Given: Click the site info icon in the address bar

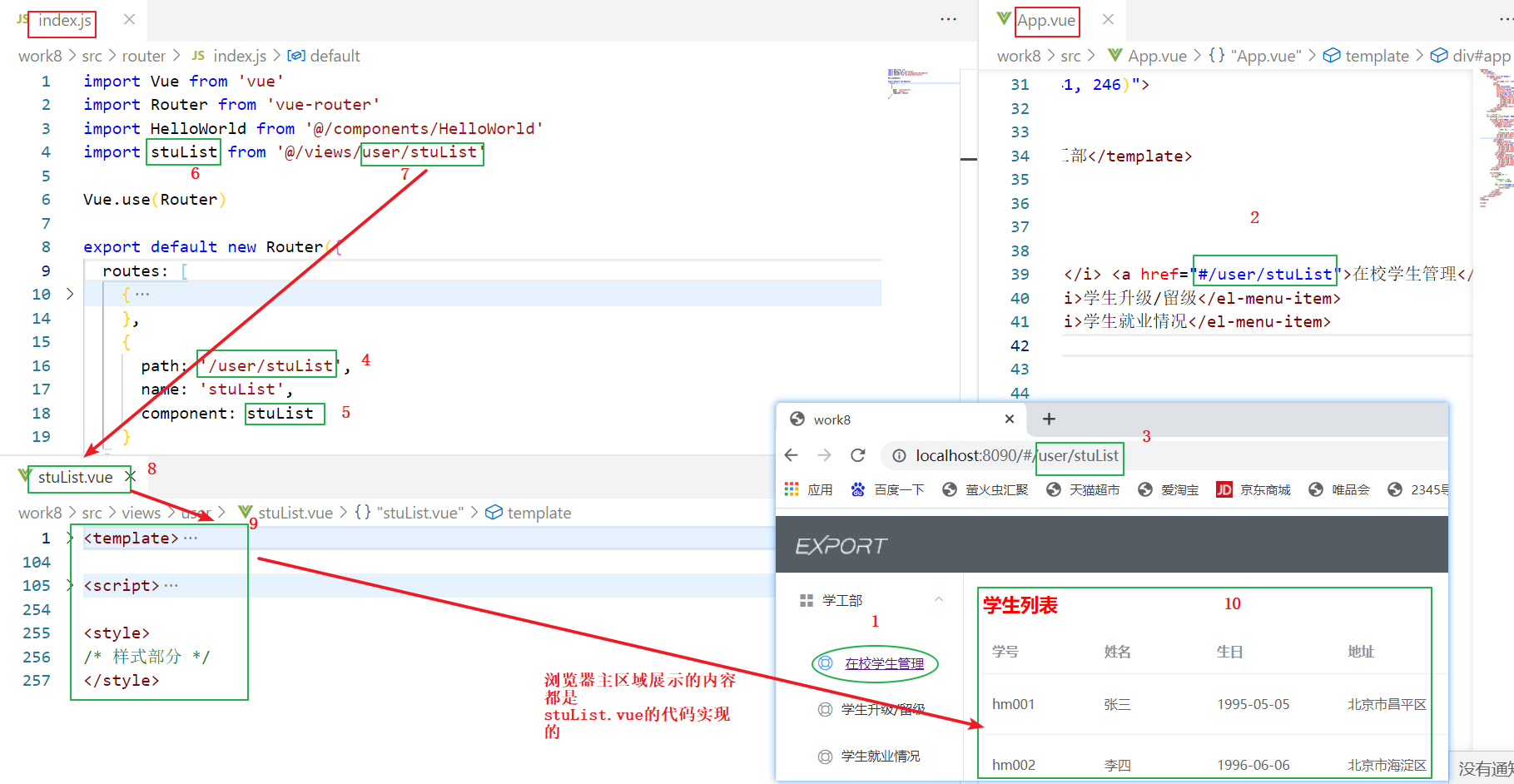Looking at the screenshot, I should [899, 455].
